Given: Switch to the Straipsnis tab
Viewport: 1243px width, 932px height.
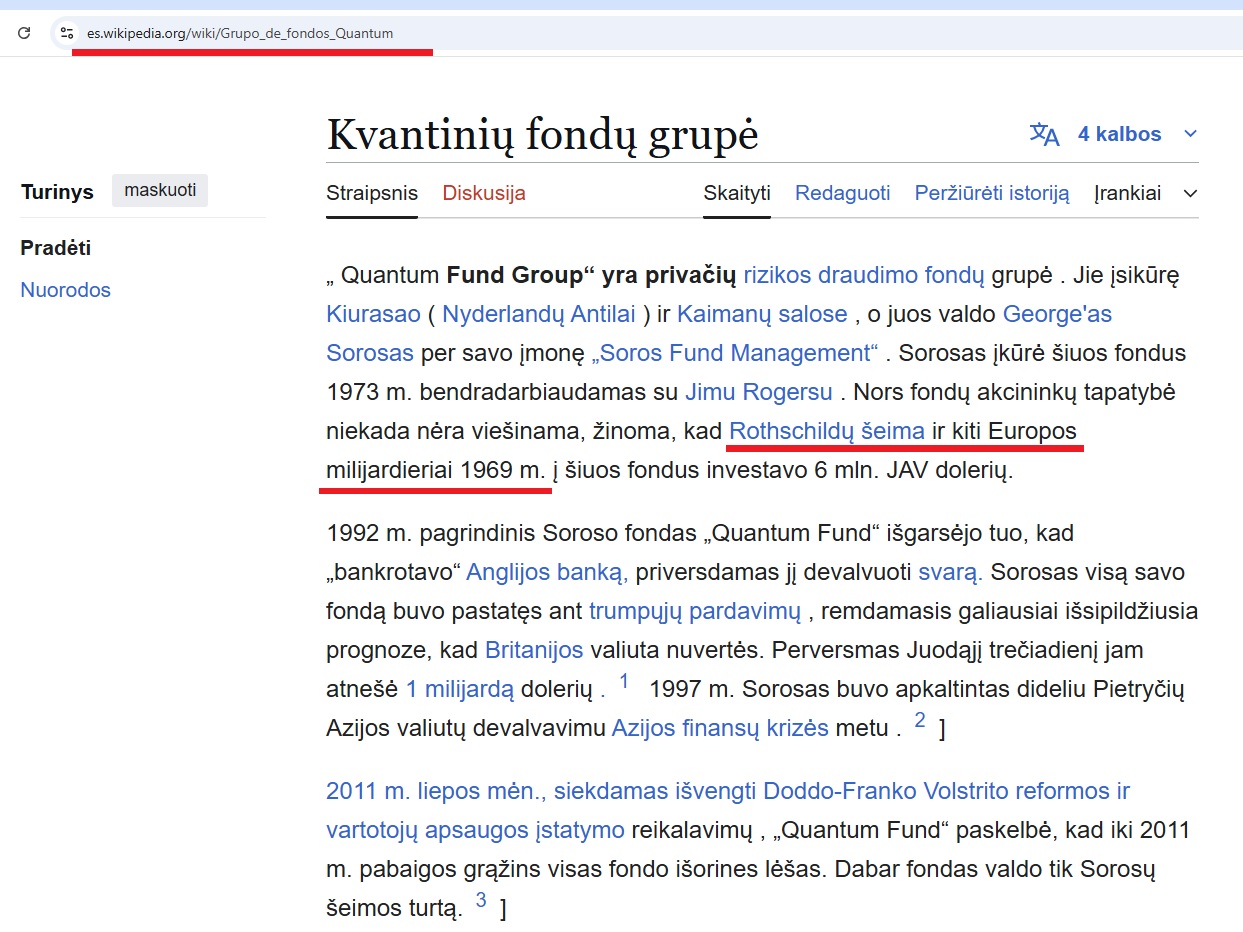Looking at the screenshot, I should pos(372,193).
